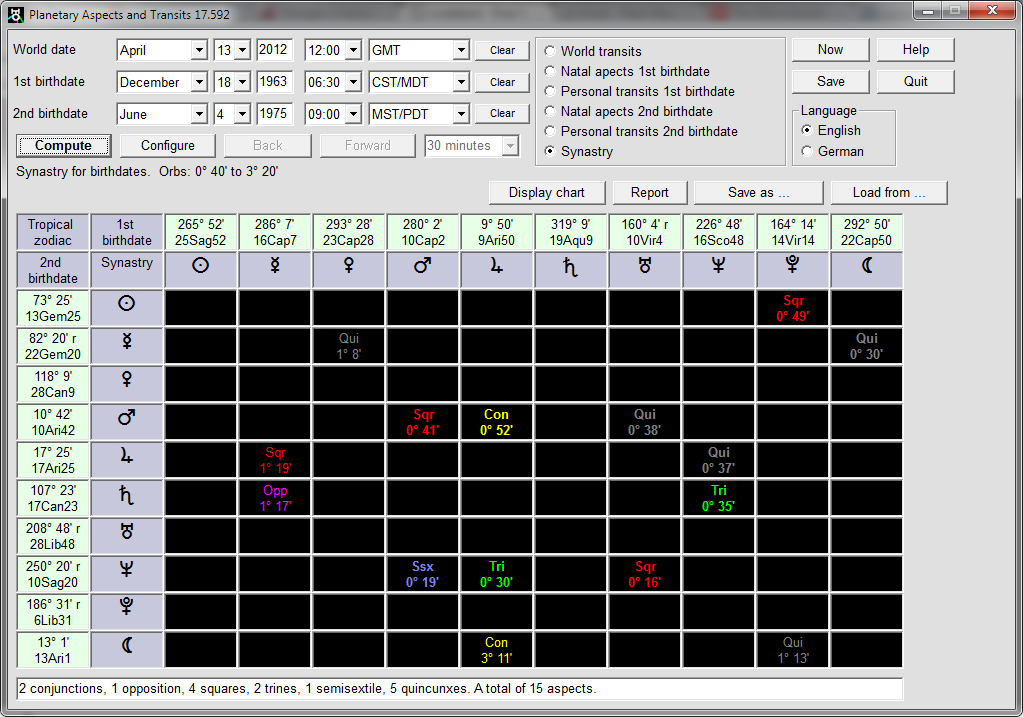The image size is (1023, 717).
Task: Open the GMT time zone dropdown
Action: click(x=461, y=50)
